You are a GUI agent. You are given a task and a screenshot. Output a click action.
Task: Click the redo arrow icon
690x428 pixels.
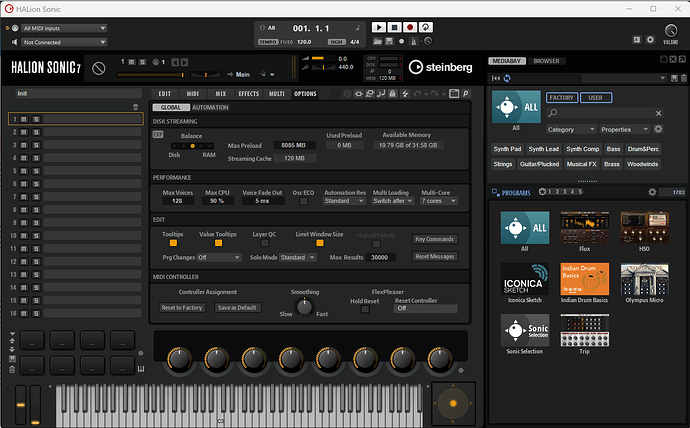pyautogui.click(x=434, y=94)
